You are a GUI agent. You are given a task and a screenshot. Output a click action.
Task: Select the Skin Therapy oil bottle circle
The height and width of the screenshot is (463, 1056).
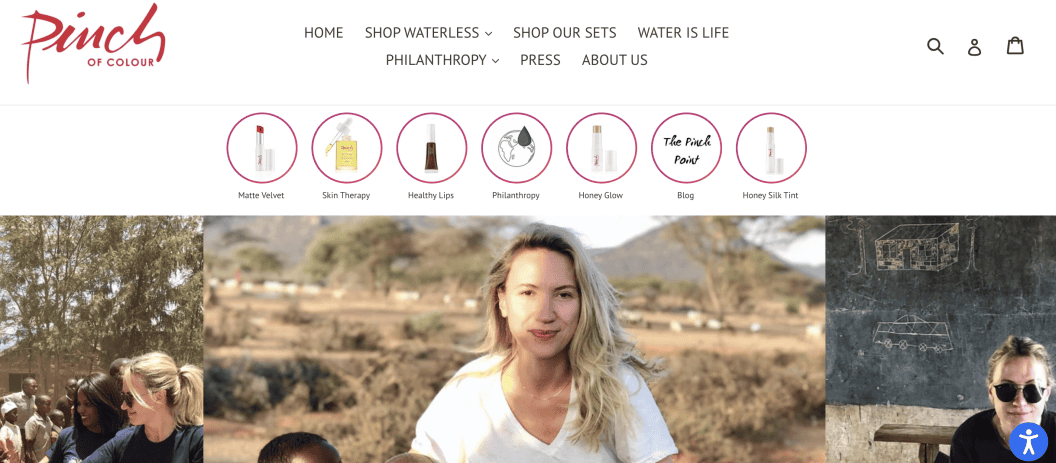point(346,148)
